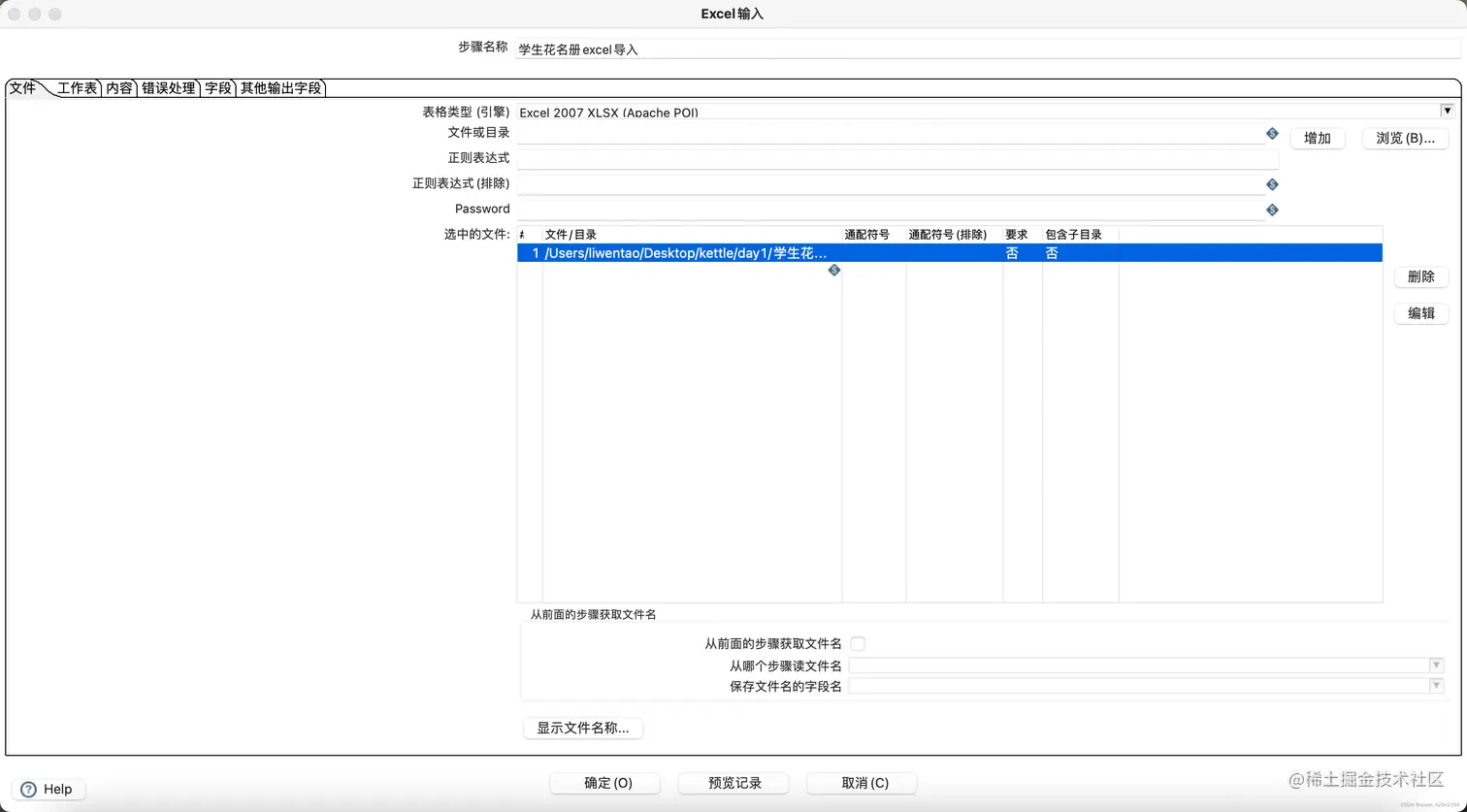Click the 否 cell under 包含子目录 column
Image resolution: width=1467 pixels, height=812 pixels.
point(1081,253)
